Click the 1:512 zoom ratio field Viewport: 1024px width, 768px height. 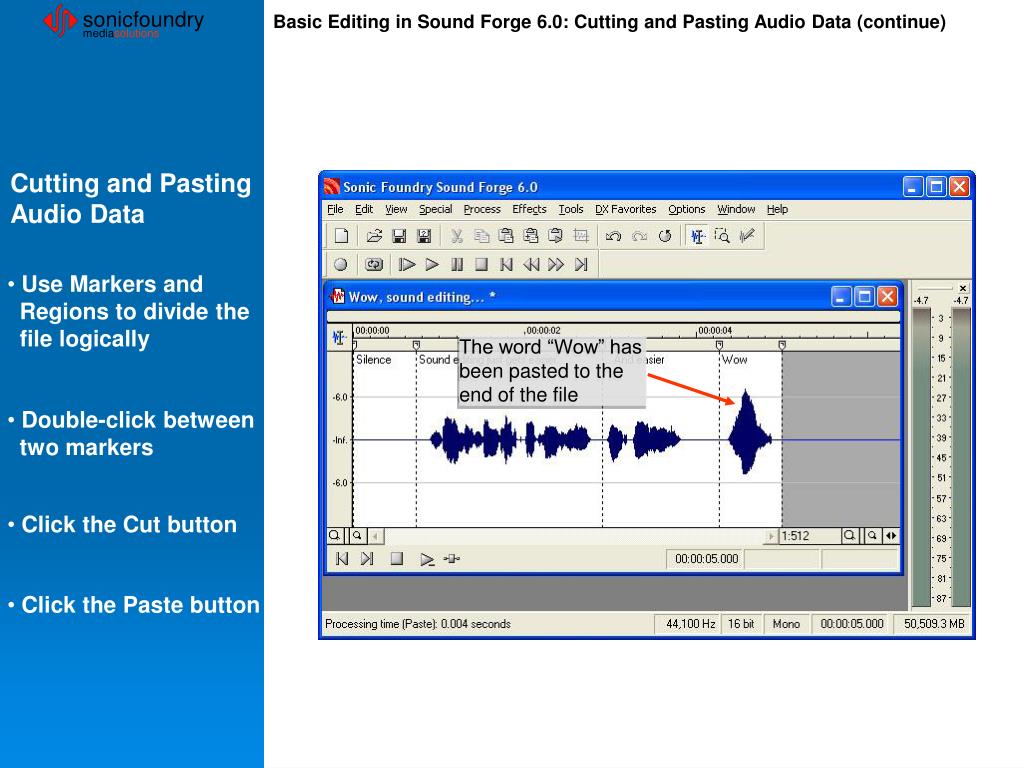click(810, 536)
